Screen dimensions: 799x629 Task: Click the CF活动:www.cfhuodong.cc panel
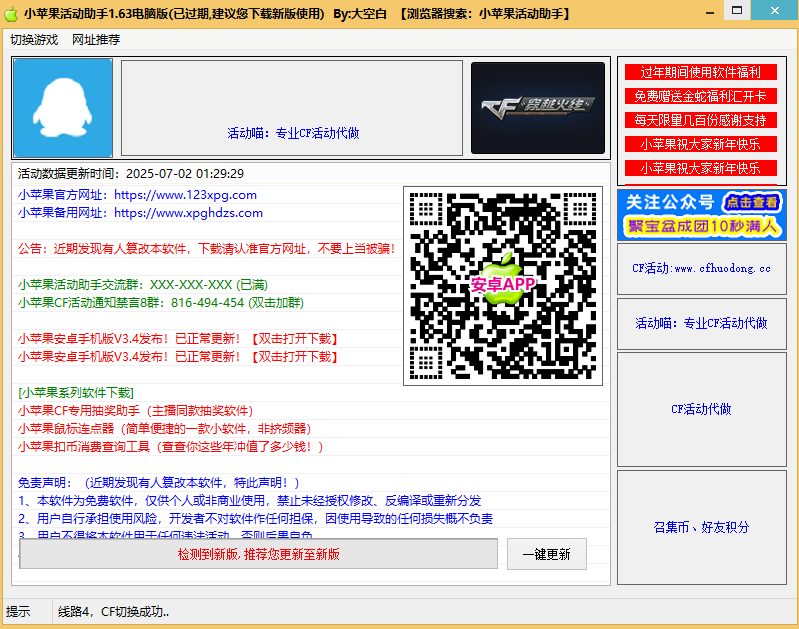[702, 269]
